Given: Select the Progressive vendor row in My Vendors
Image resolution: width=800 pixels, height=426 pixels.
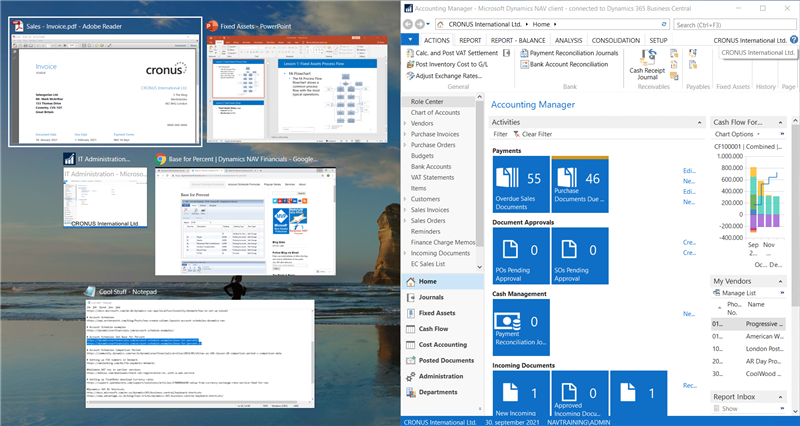Looking at the screenshot, I should [748, 324].
